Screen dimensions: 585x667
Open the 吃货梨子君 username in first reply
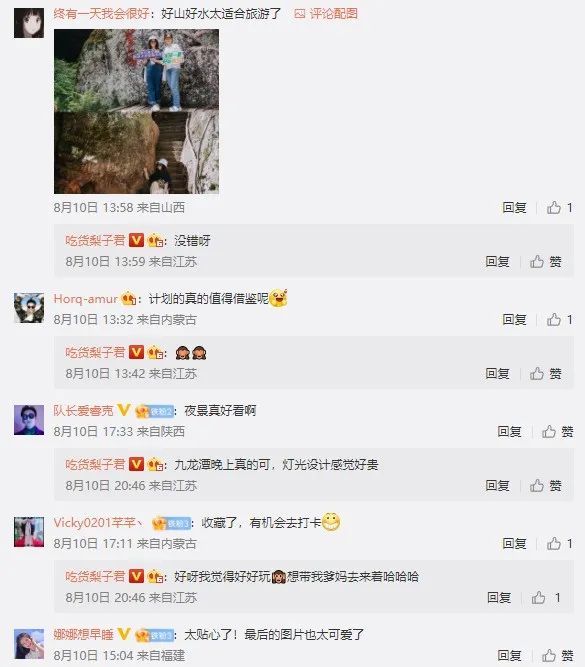click(95, 240)
